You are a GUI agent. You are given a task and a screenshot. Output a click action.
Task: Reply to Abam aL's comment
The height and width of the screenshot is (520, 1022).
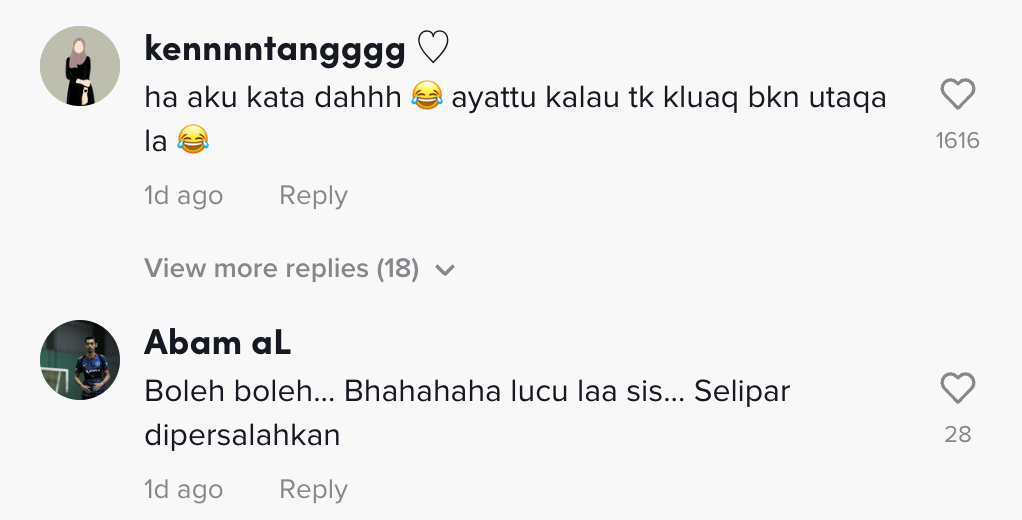pyautogui.click(x=313, y=490)
